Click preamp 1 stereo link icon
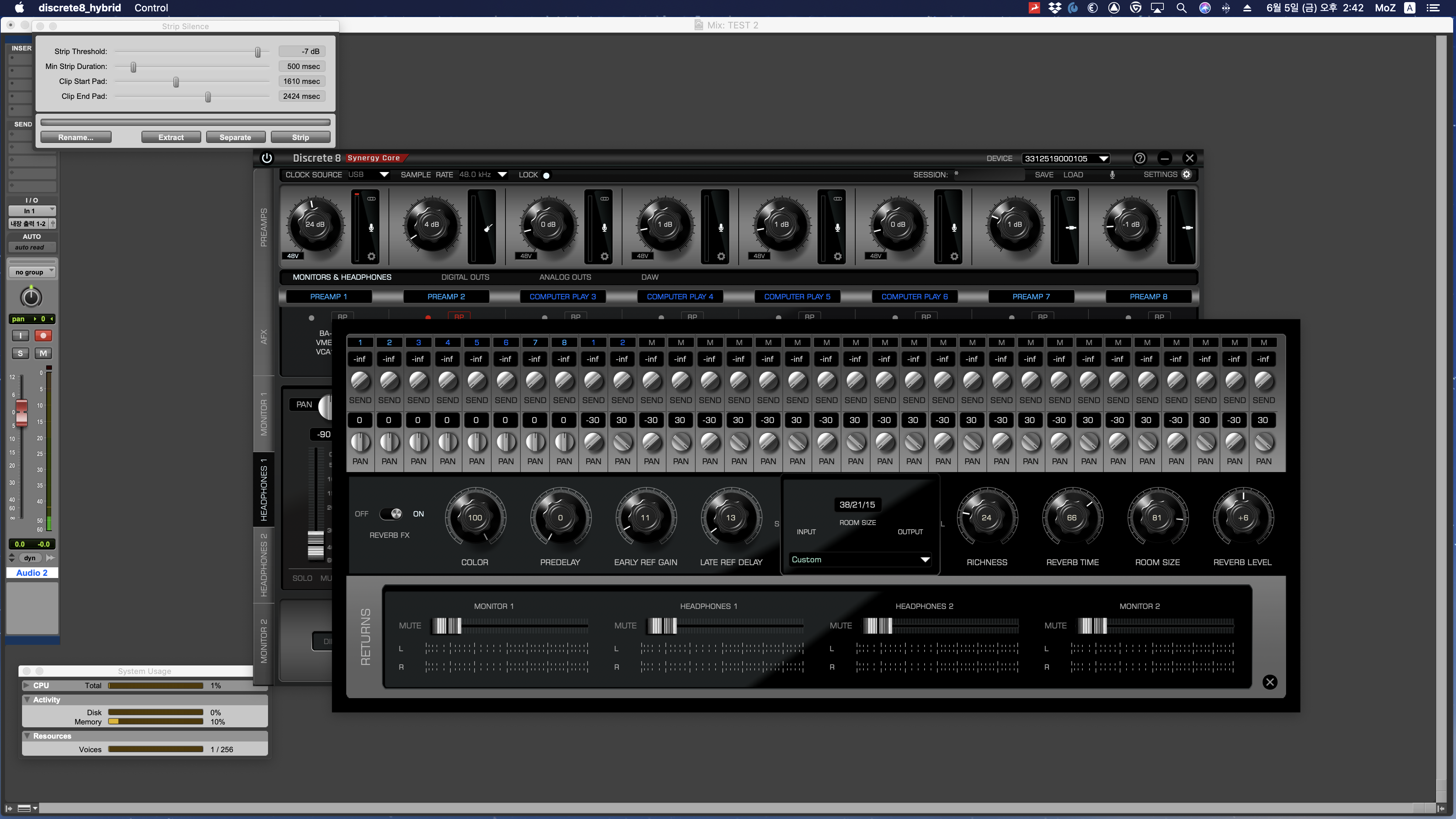This screenshot has height=819, width=1456. pyautogui.click(x=371, y=199)
